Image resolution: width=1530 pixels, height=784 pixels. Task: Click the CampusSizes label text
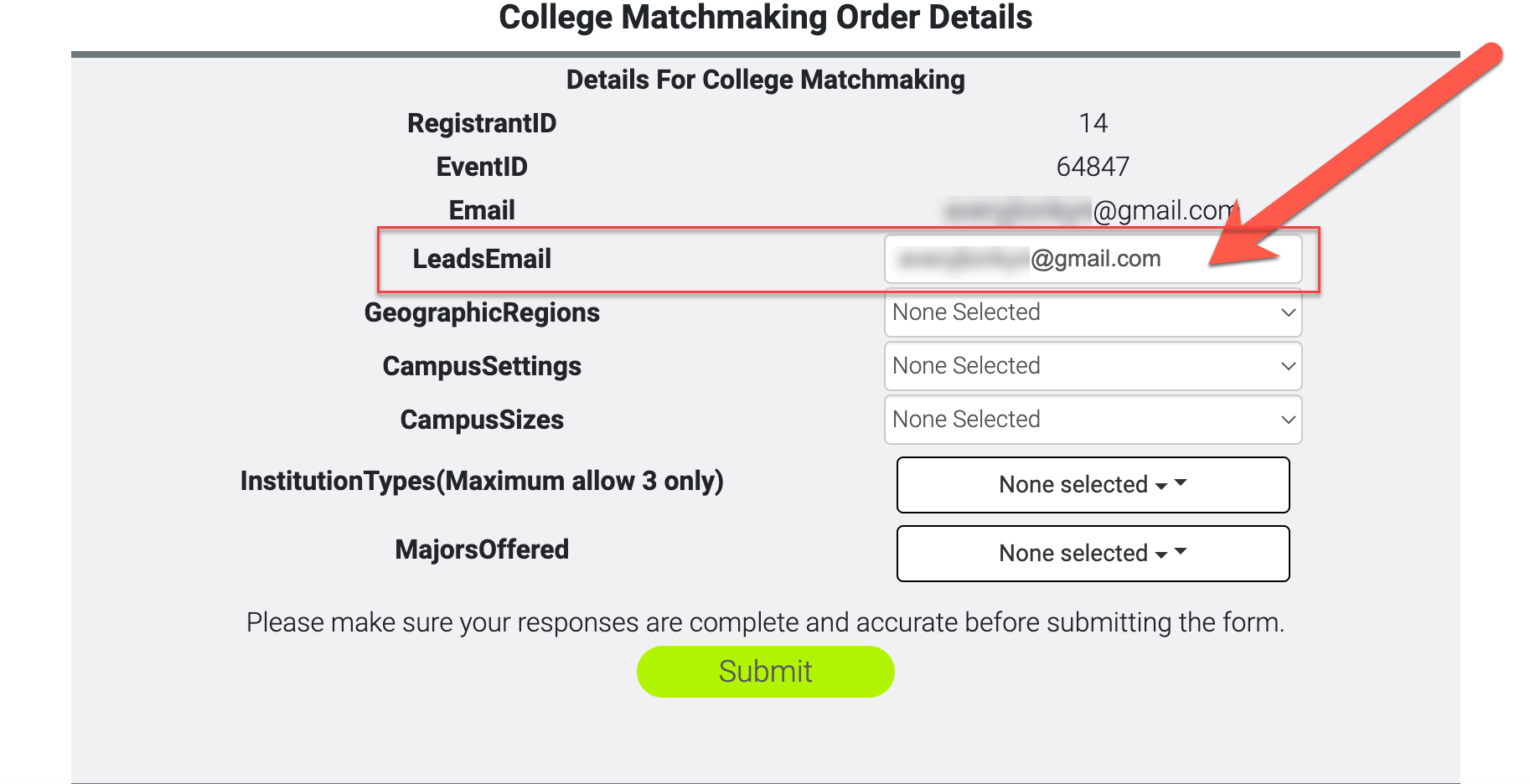(482, 420)
